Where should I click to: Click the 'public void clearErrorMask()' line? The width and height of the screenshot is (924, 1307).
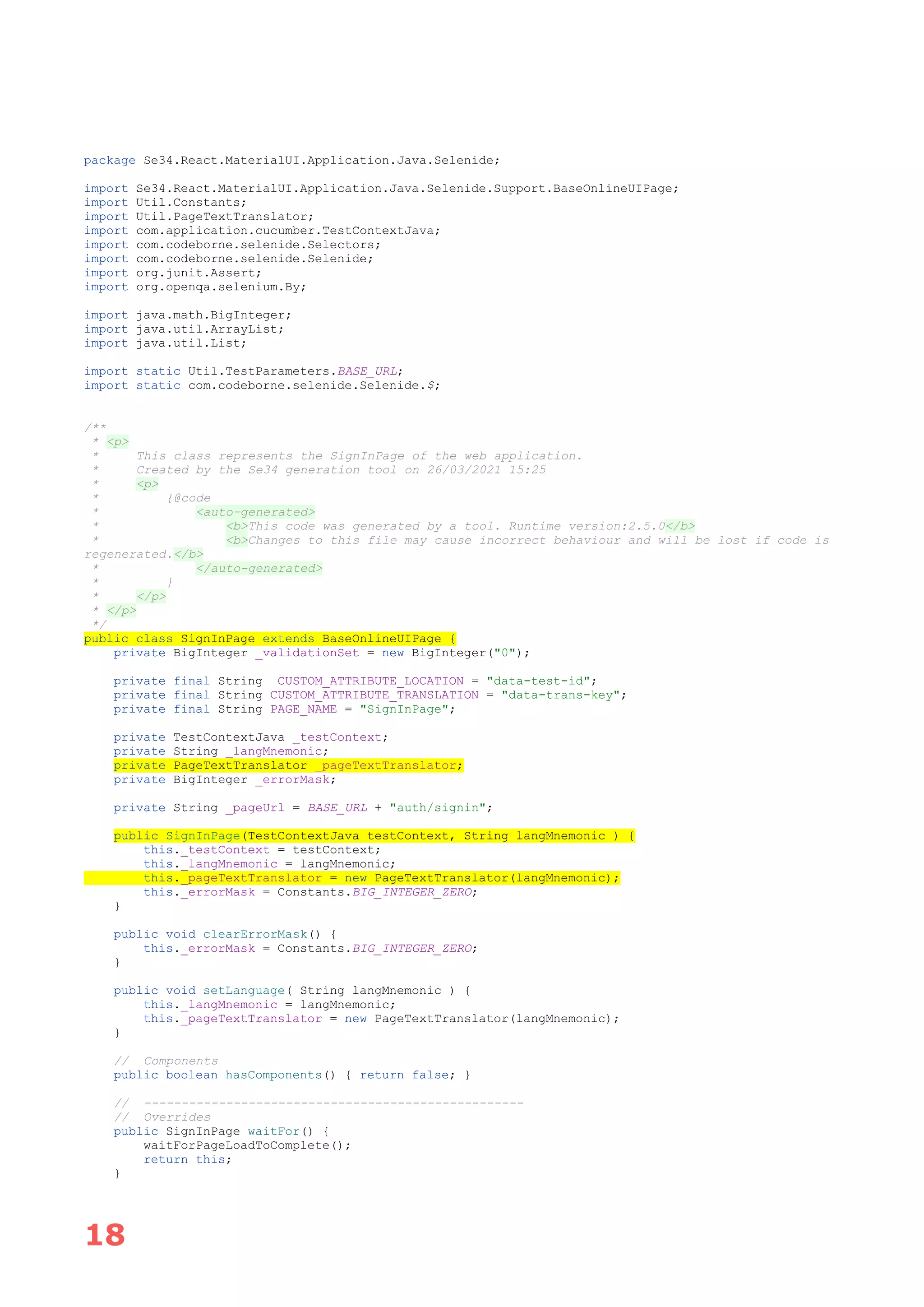(225, 934)
